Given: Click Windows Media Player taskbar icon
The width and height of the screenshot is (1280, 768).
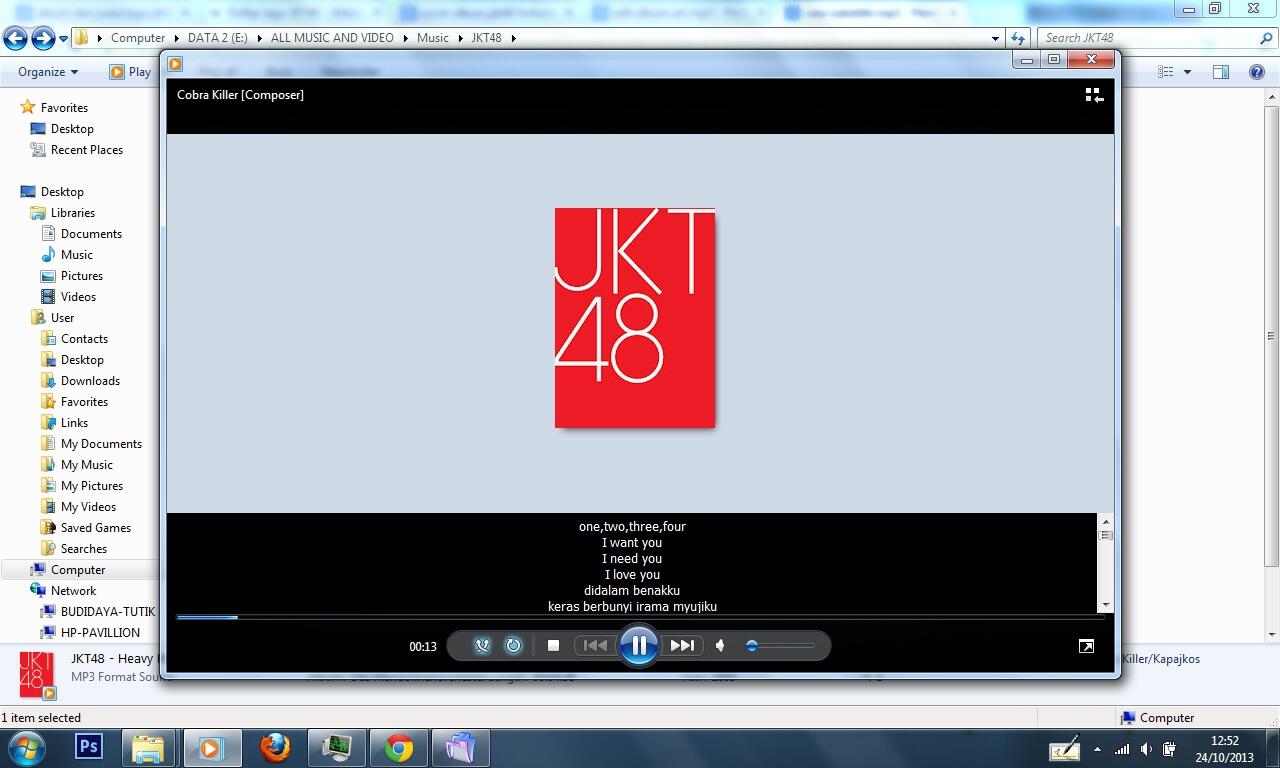Looking at the screenshot, I should coord(211,747).
